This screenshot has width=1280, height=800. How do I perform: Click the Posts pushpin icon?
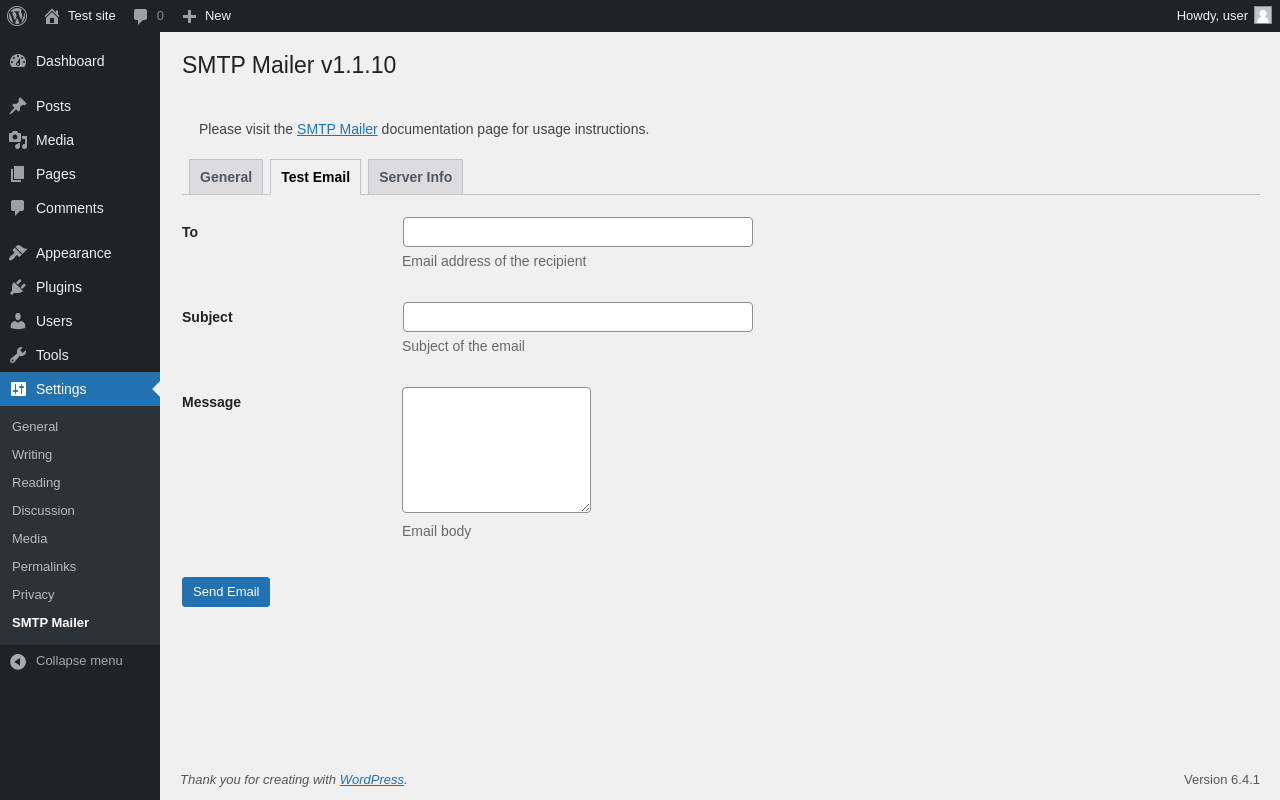pyautogui.click(x=18, y=106)
